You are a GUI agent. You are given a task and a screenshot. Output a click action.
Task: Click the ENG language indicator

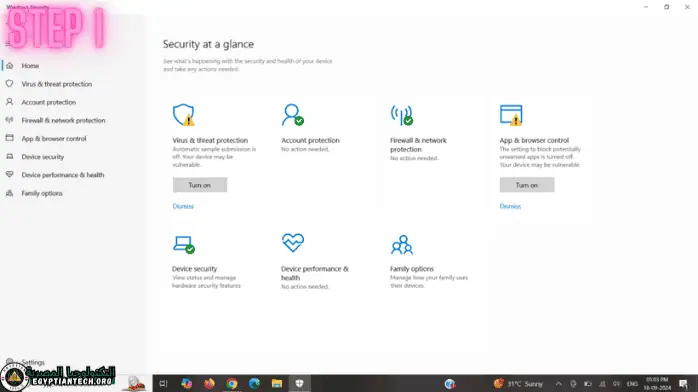point(632,384)
